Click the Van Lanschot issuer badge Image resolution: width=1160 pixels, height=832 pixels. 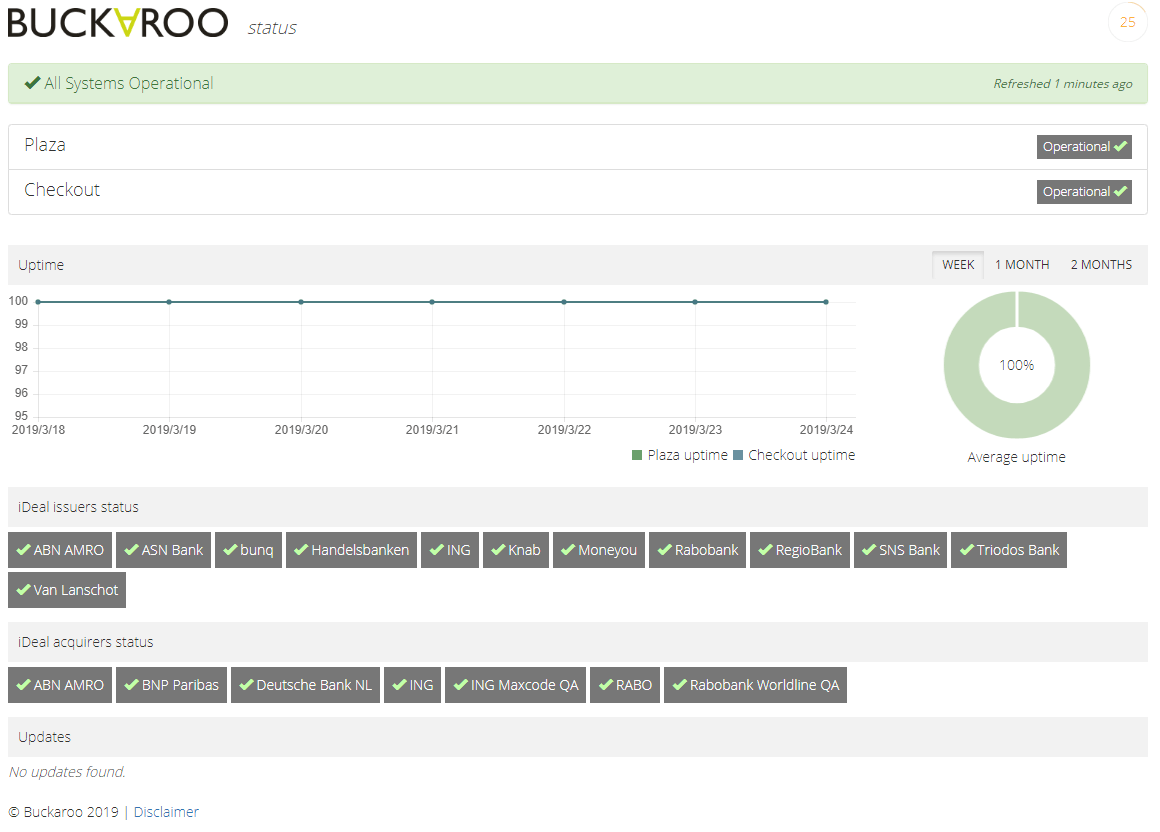click(x=67, y=590)
